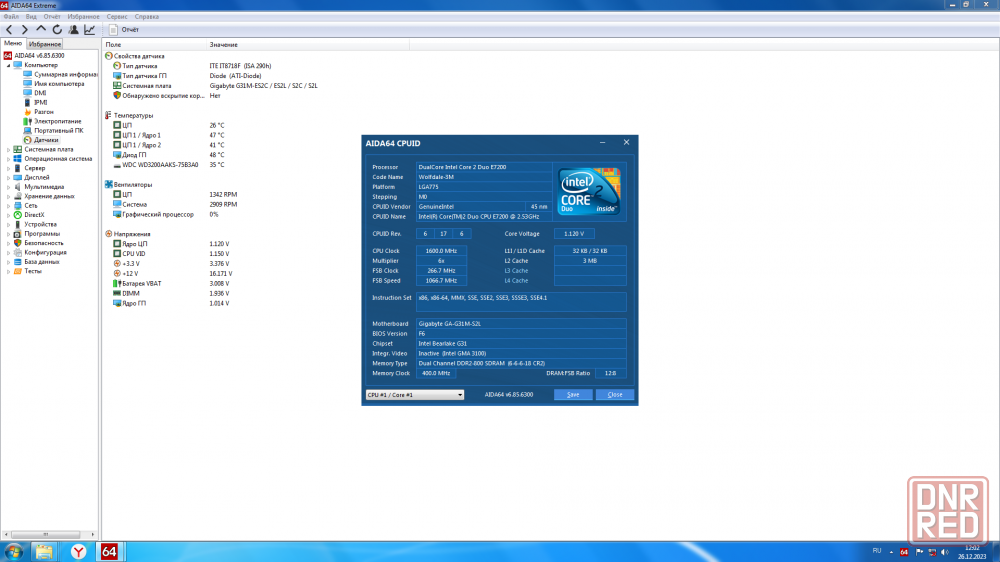Click Save in the CPUID window
The width and height of the screenshot is (1000, 562).
point(573,395)
